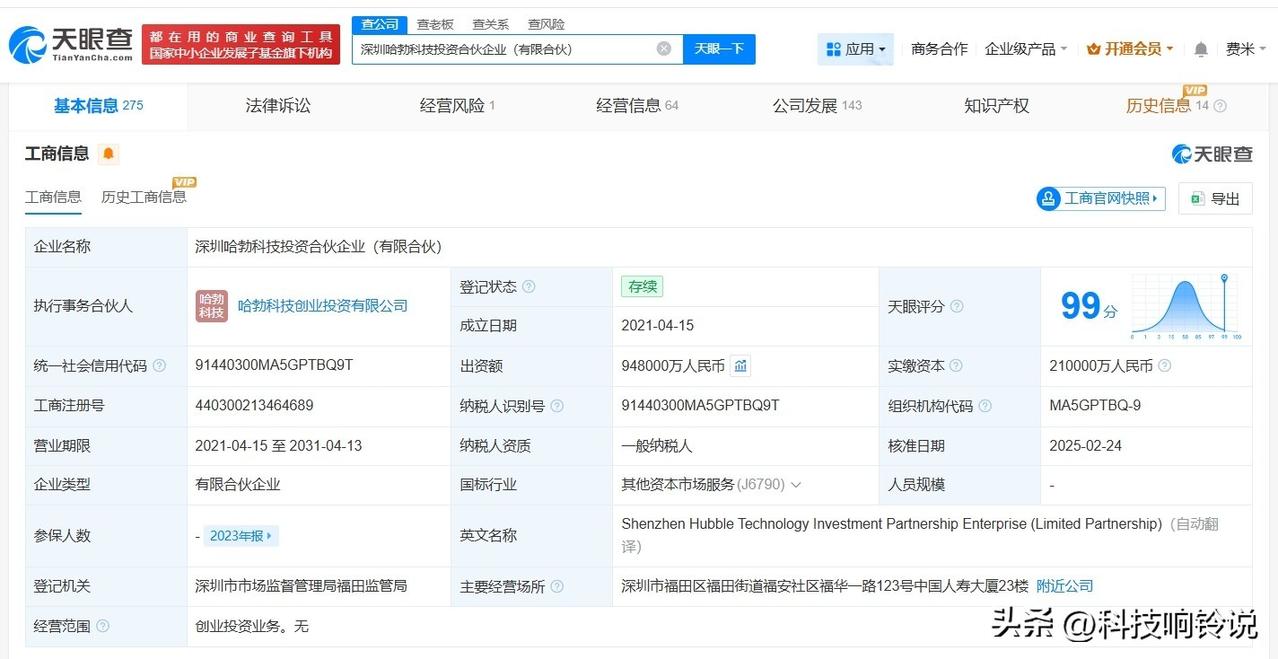Click the 深圳市市场监督管理局福田监管局 registrar value
Image resolution: width=1278 pixels, height=659 pixels.
[x=301, y=586]
